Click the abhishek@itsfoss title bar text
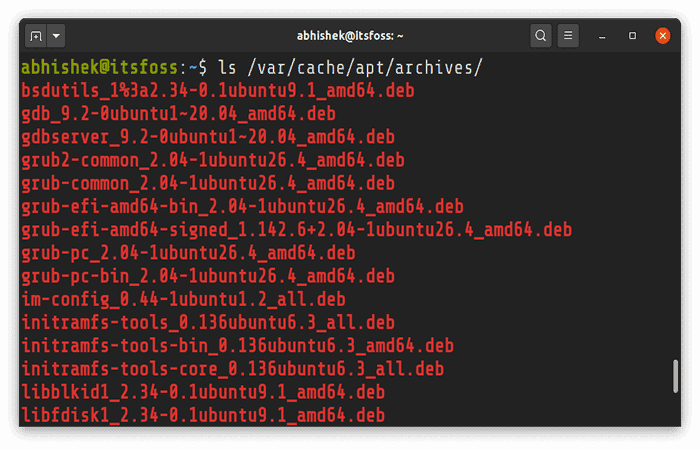Screen dimensions: 700x450 click(x=350, y=36)
